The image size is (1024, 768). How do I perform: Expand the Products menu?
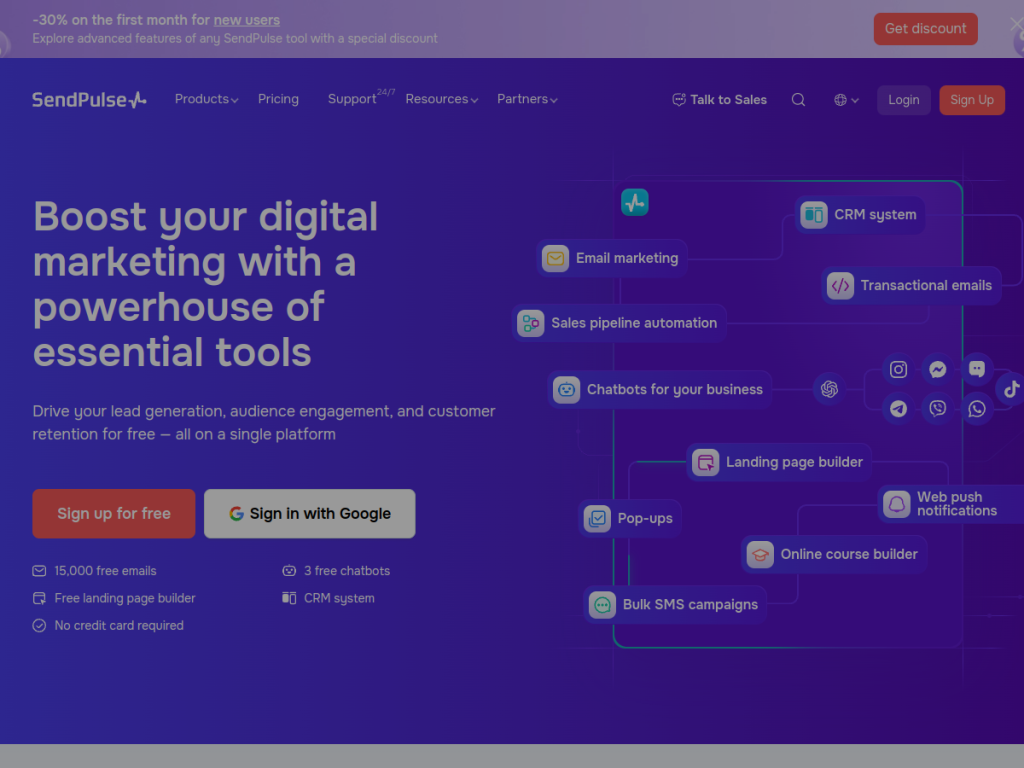206,99
